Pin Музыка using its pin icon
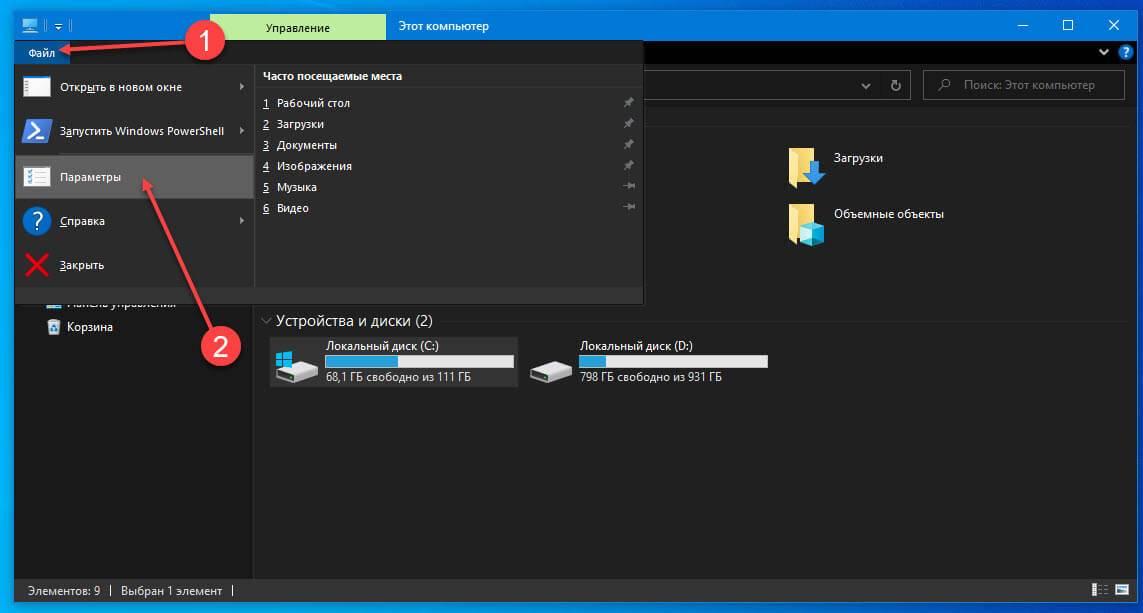 pos(628,187)
